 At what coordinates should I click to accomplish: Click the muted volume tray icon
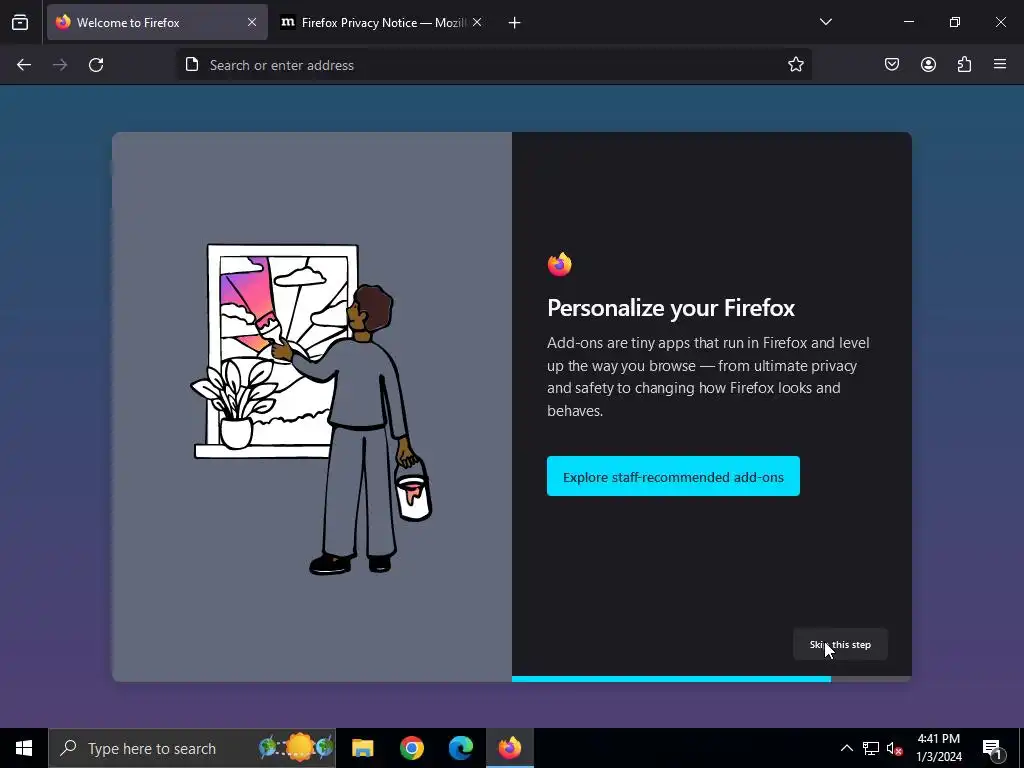click(x=894, y=748)
